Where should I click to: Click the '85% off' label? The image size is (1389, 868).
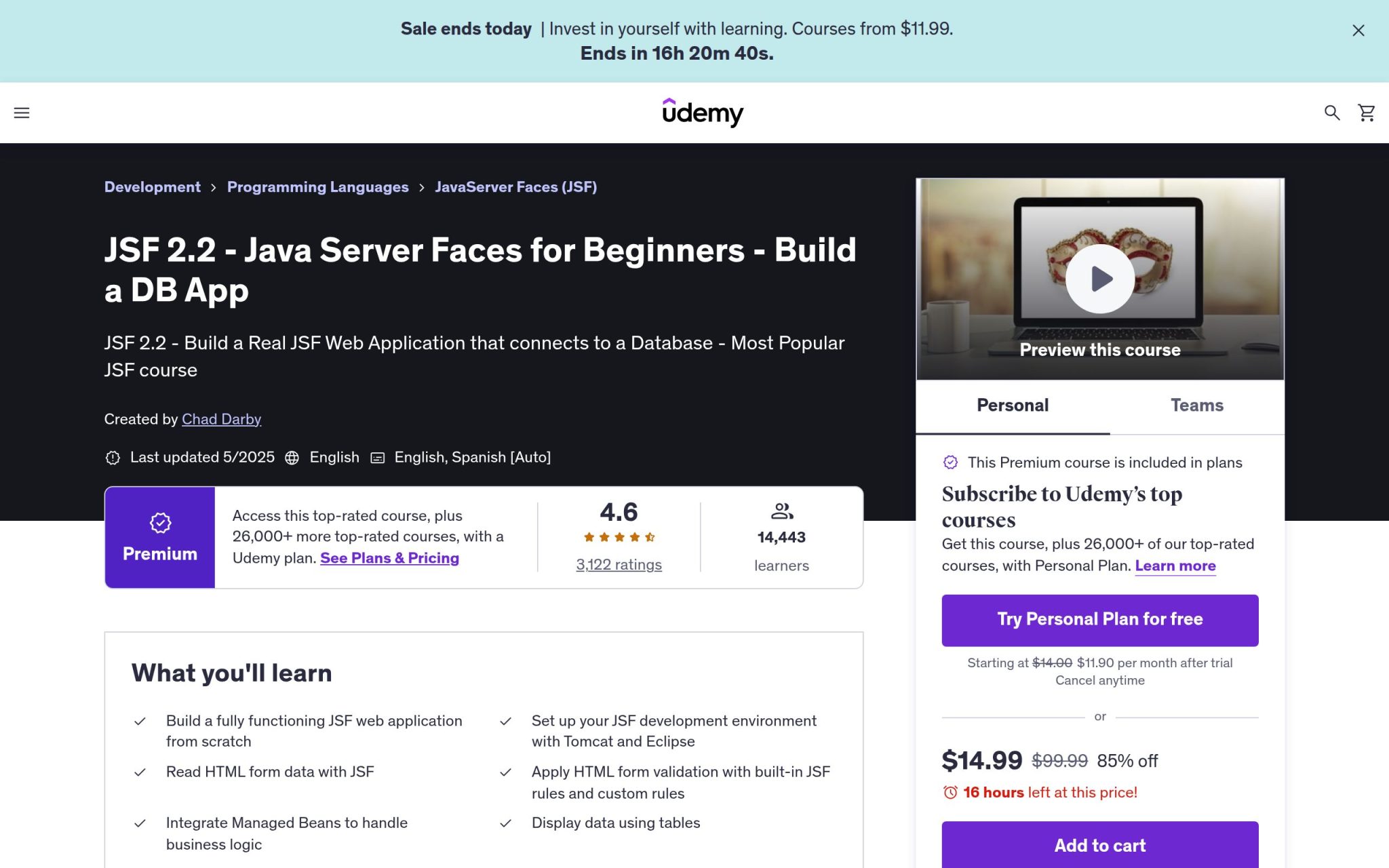(1127, 761)
